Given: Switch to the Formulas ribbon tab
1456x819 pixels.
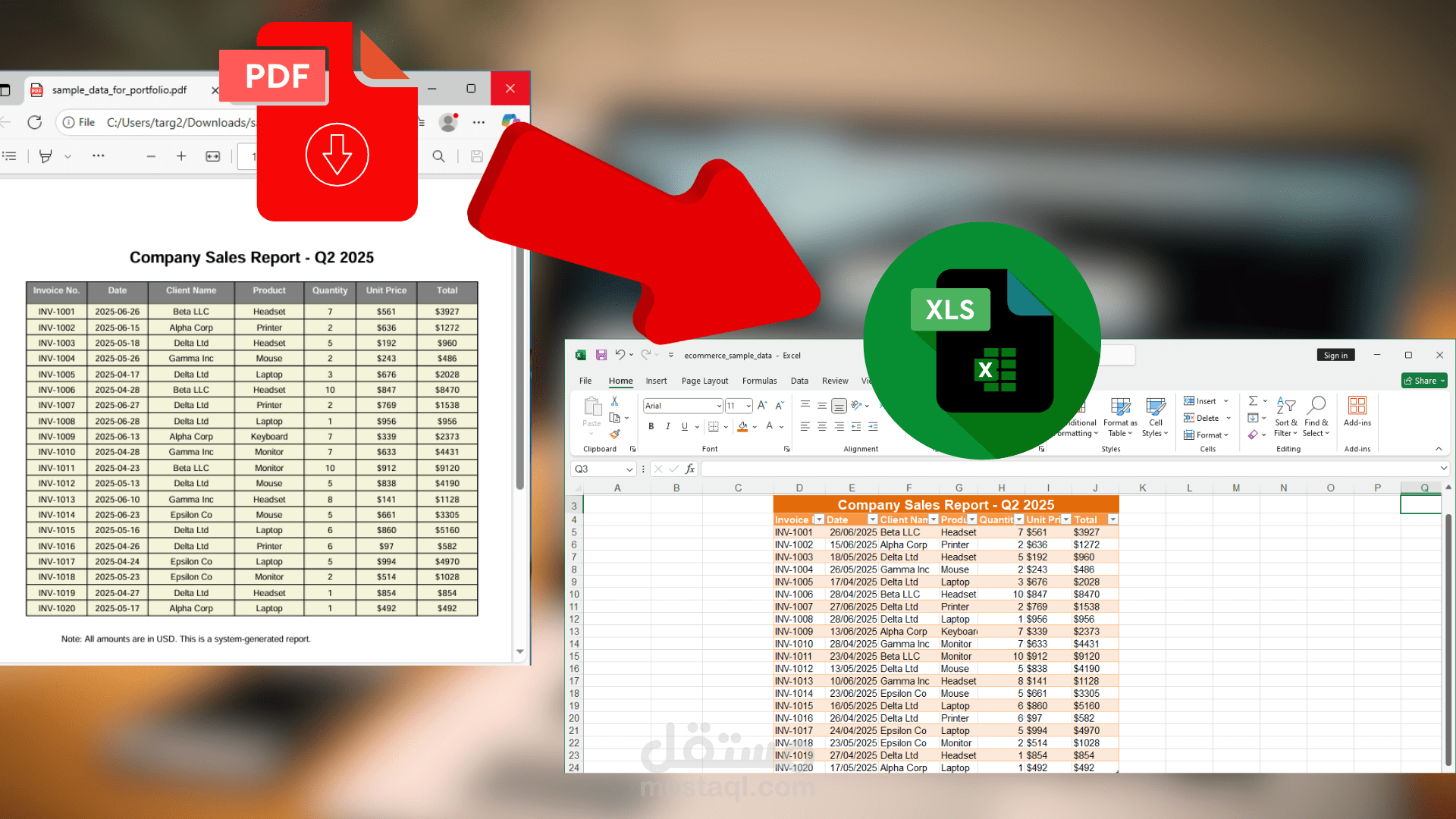Looking at the screenshot, I should pos(759,381).
